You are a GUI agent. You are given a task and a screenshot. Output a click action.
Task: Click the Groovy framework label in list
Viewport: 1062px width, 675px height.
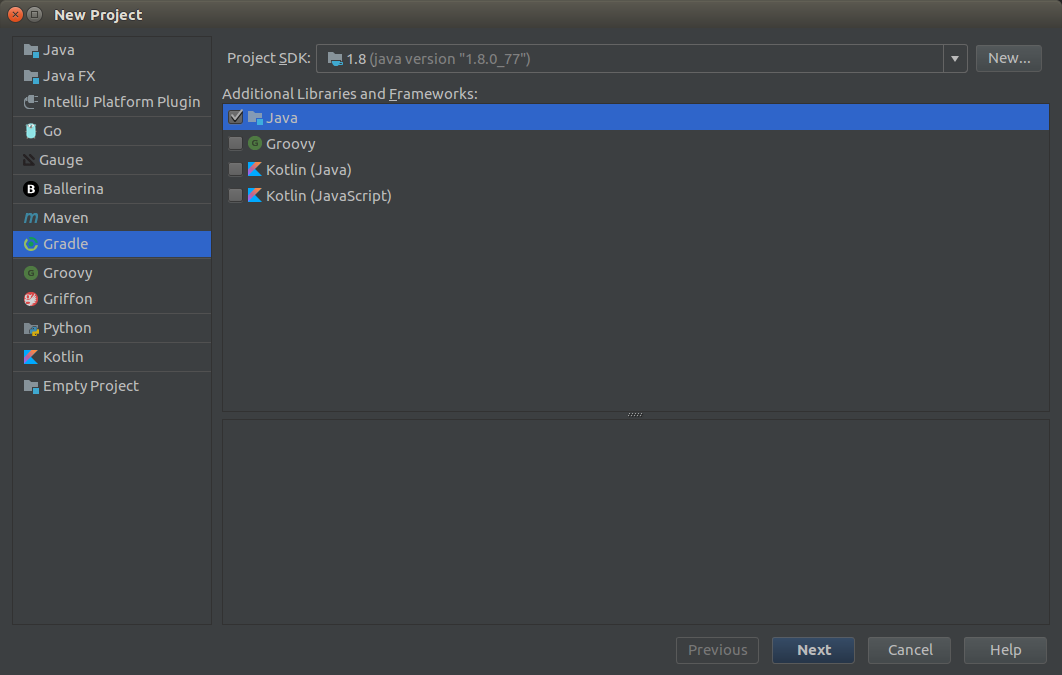(291, 144)
